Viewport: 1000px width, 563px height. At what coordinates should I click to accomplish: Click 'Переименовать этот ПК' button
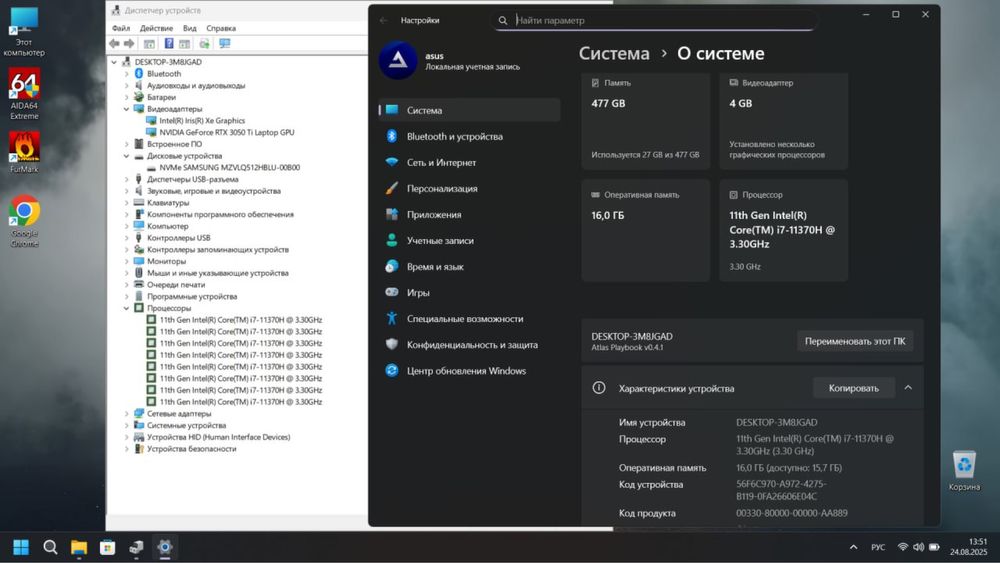(x=855, y=341)
